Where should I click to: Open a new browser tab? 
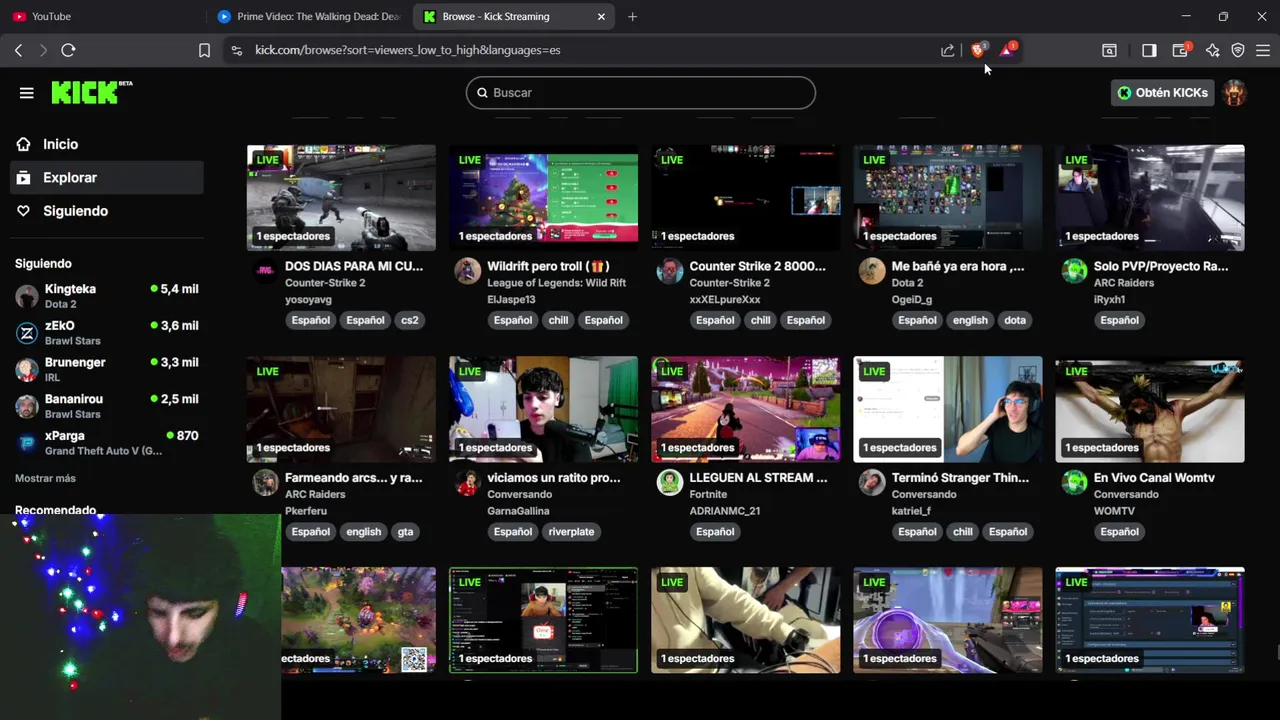tap(632, 16)
